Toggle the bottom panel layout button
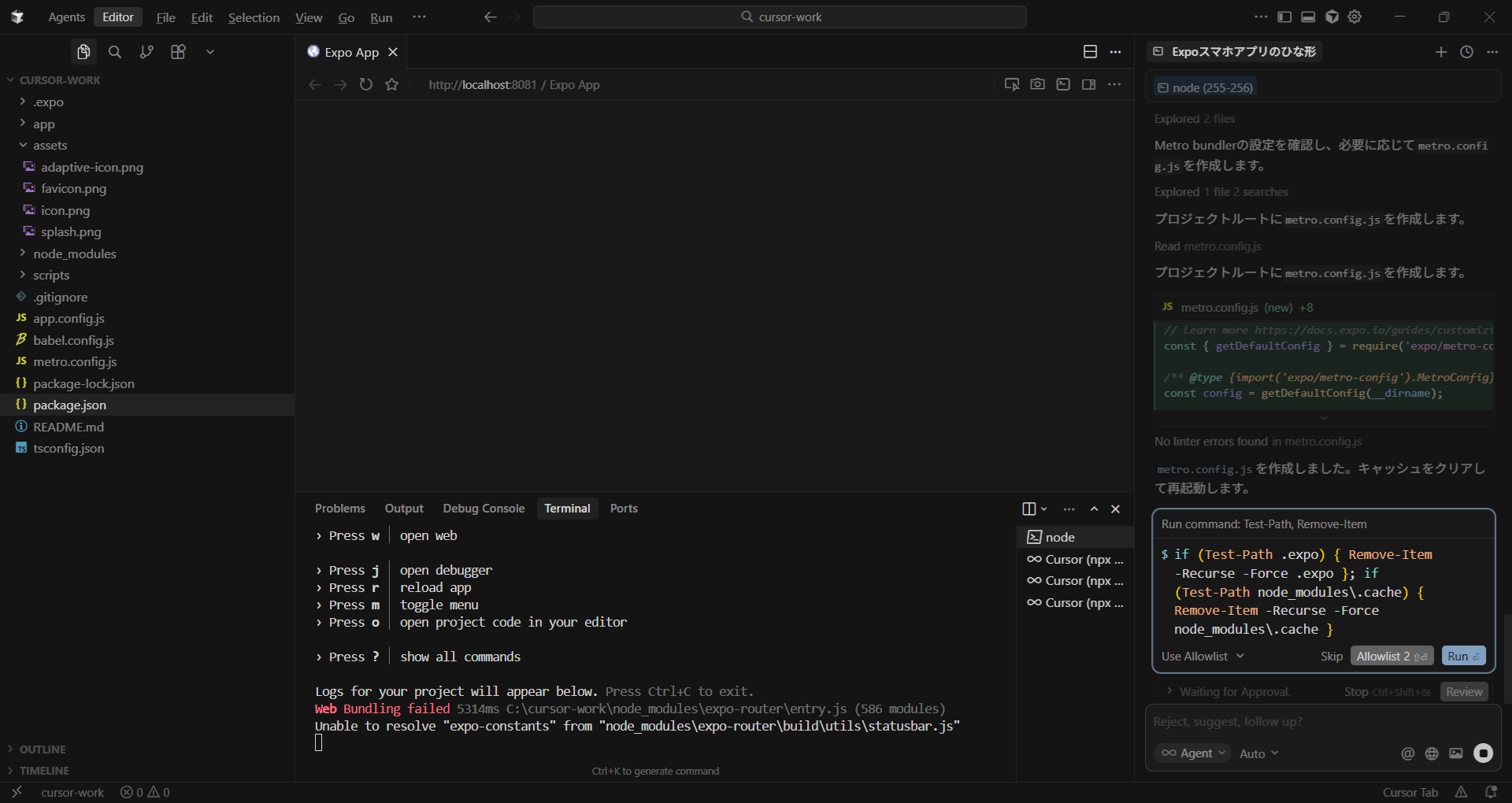Viewport: 1512px width, 803px height. pyautogui.click(x=1308, y=17)
